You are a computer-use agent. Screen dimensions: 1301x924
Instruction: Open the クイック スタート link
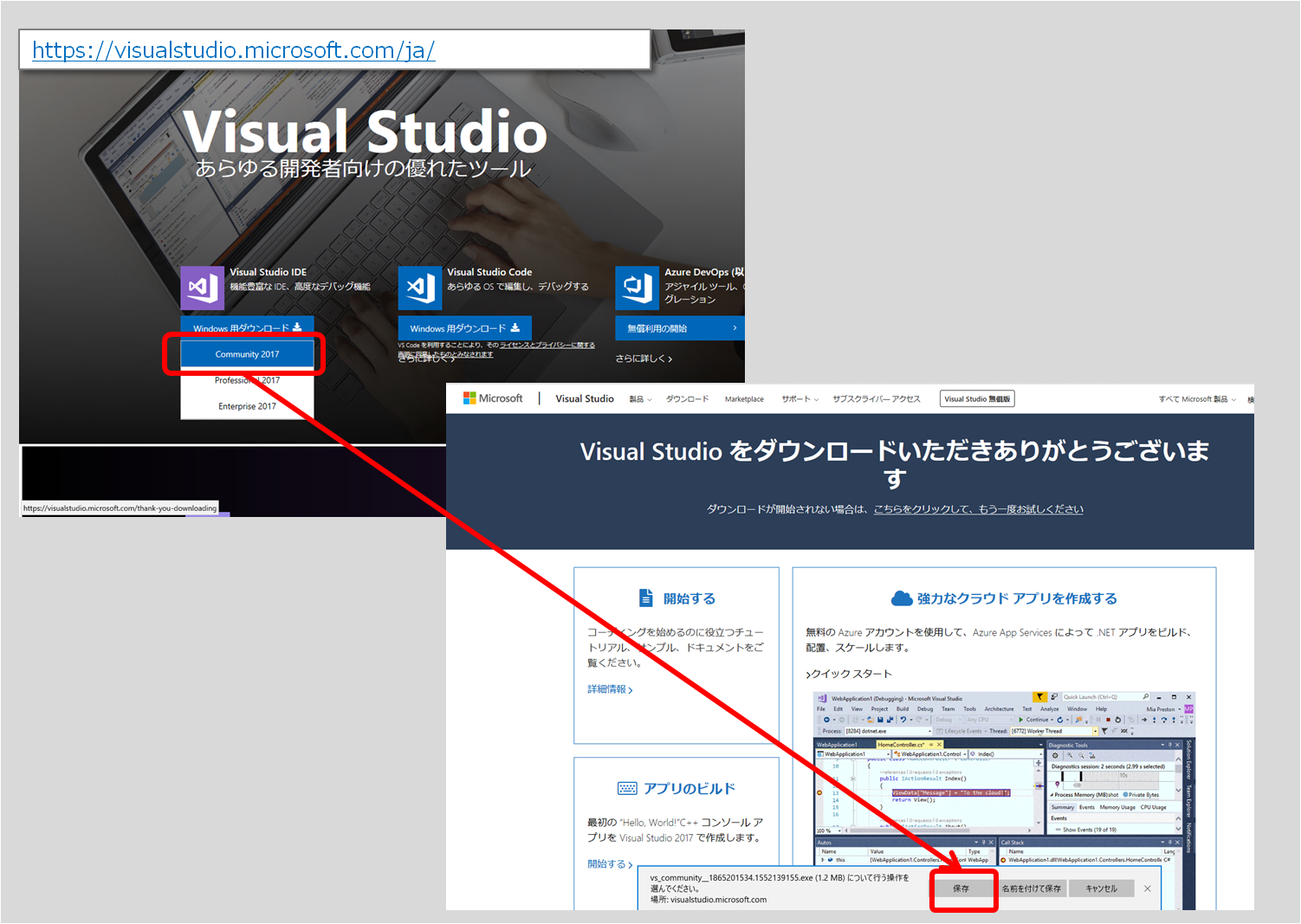pos(849,674)
